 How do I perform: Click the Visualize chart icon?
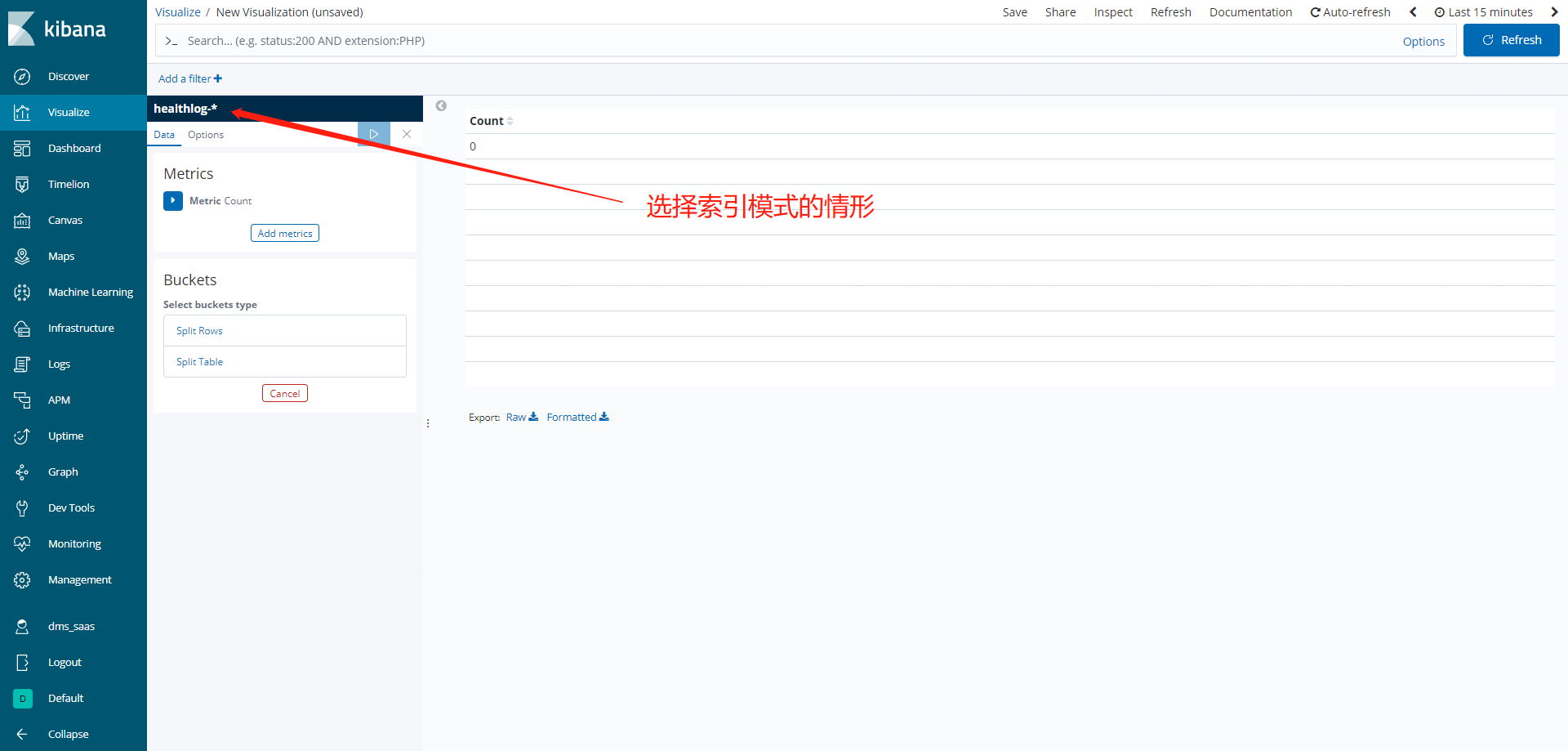pos(22,113)
